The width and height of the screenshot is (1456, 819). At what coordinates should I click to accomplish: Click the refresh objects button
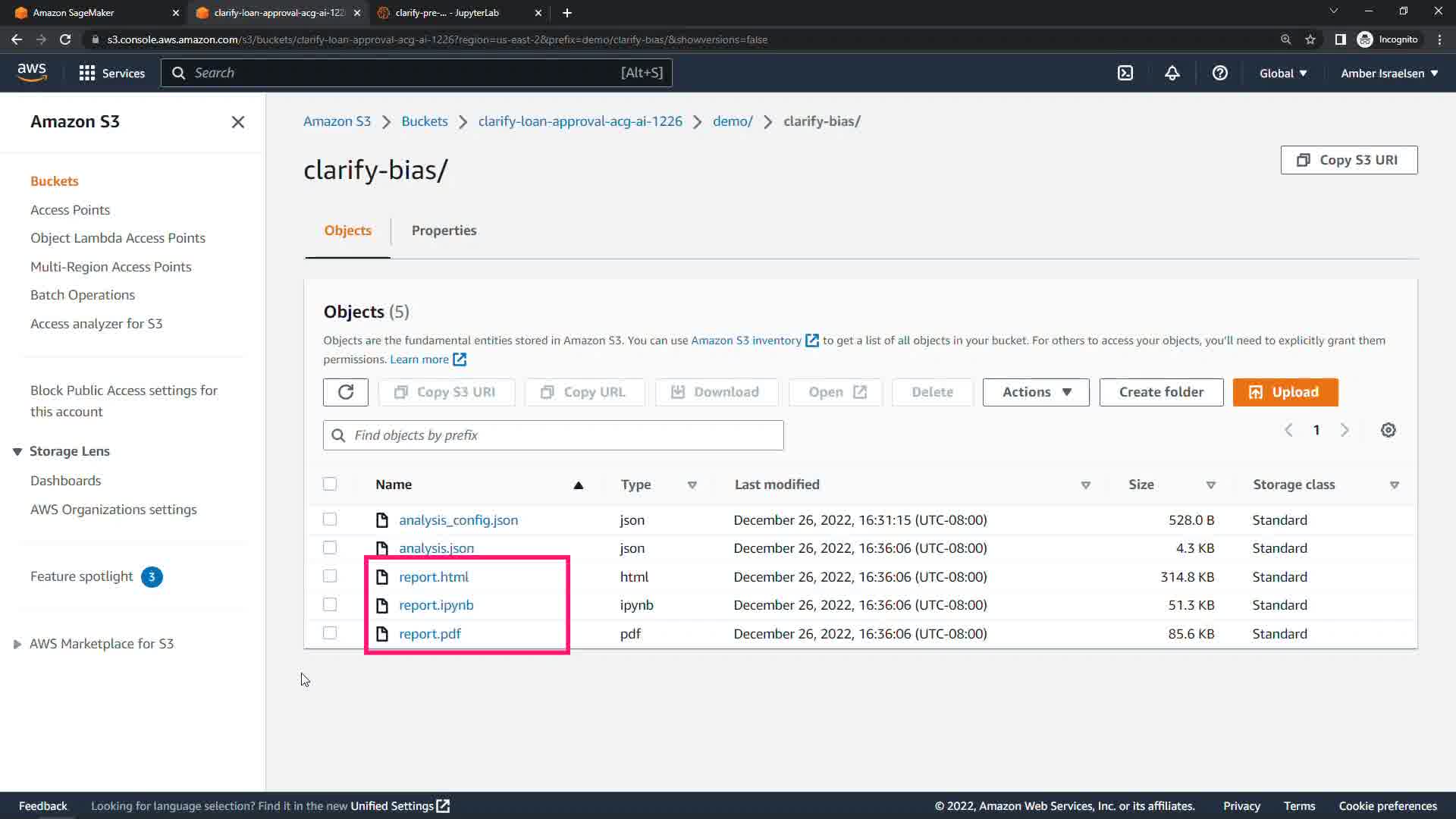click(x=346, y=392)
